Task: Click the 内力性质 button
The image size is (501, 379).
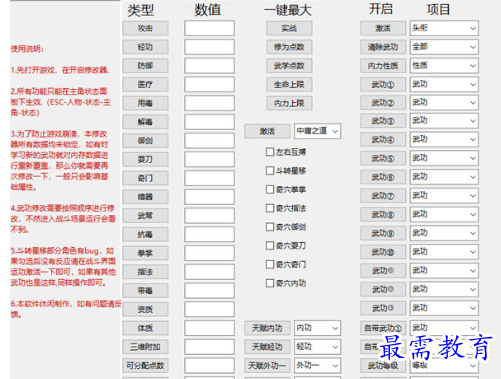Action: coord(383,66)
